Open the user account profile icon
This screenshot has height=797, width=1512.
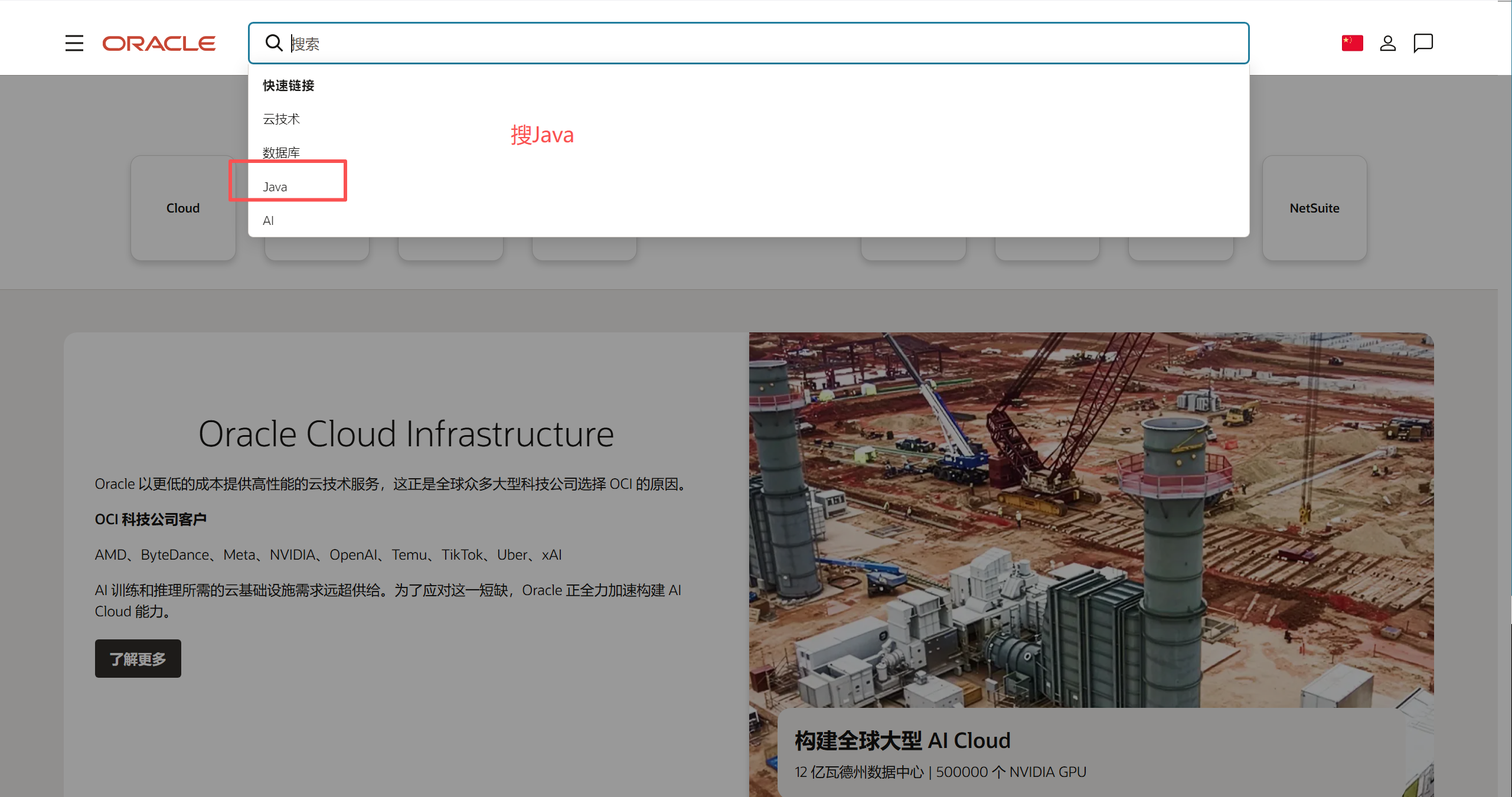[x=1387, y=43]
